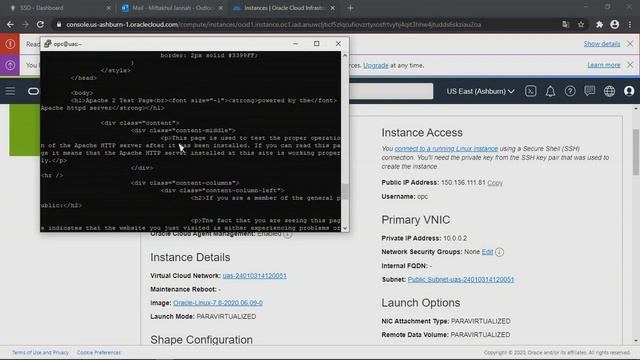The image size is (640, 360).
Task: Click the Upgrade link in the banner
Action: click(x=376, y=65)
